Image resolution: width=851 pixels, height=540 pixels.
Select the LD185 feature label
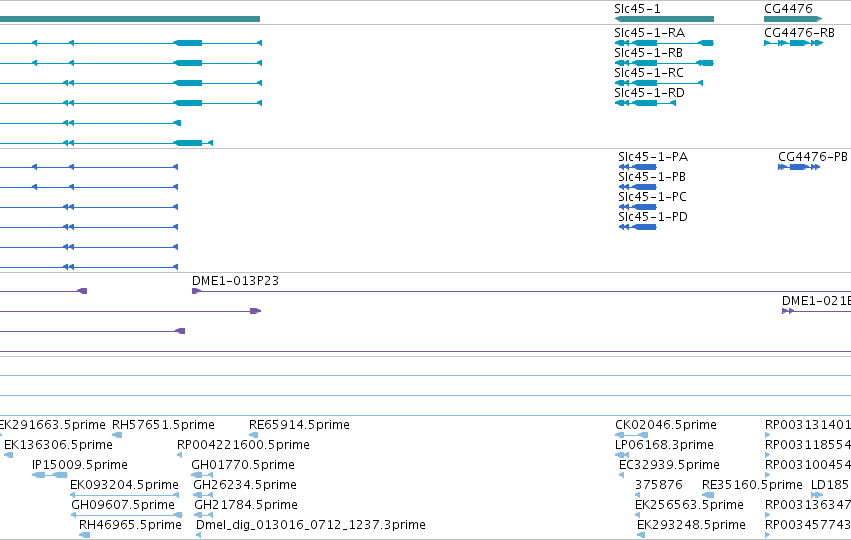pos(829,485)
